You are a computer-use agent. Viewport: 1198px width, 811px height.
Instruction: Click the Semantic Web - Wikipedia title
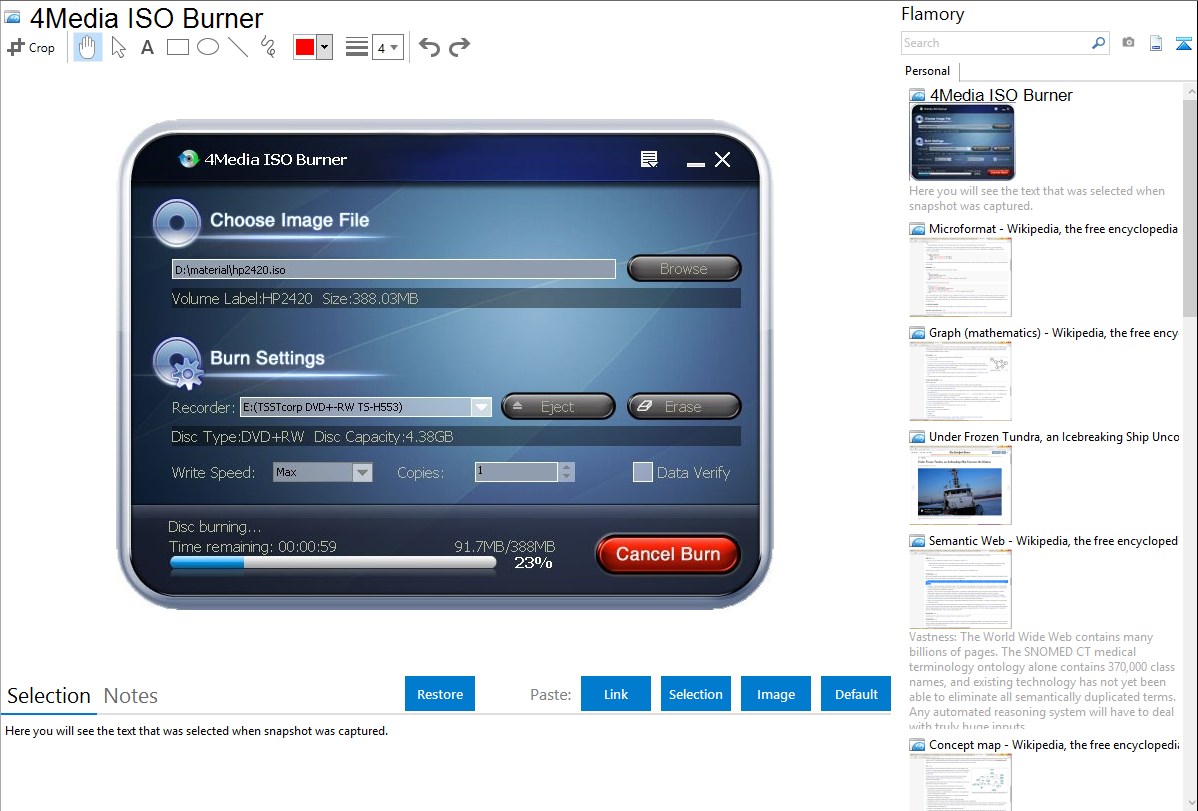(x=1053, y=541)
